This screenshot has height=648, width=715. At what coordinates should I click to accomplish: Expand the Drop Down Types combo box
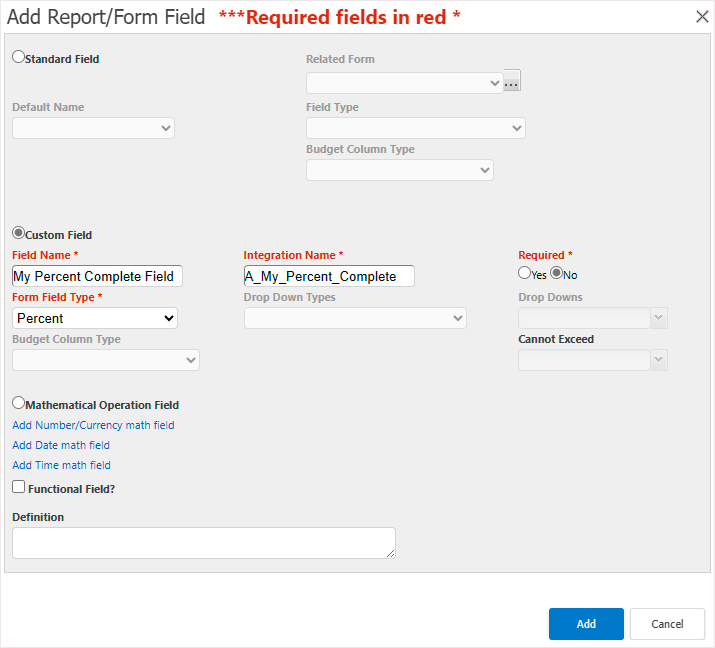click(x=355, y=318)
